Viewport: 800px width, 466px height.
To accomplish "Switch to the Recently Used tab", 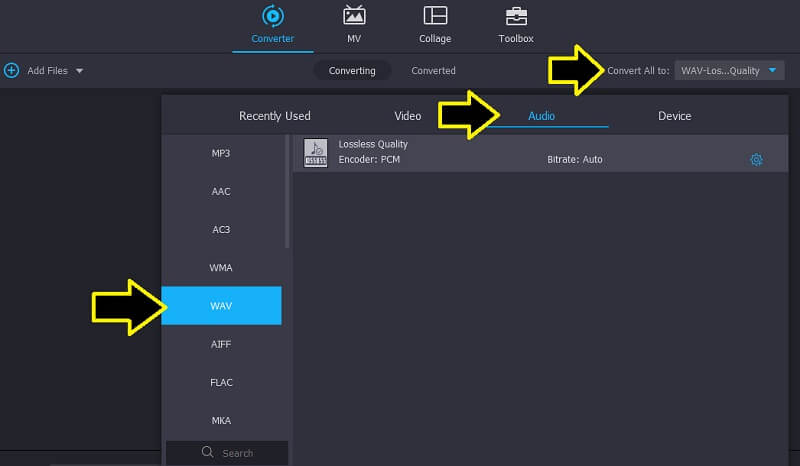I will point(274,116).
